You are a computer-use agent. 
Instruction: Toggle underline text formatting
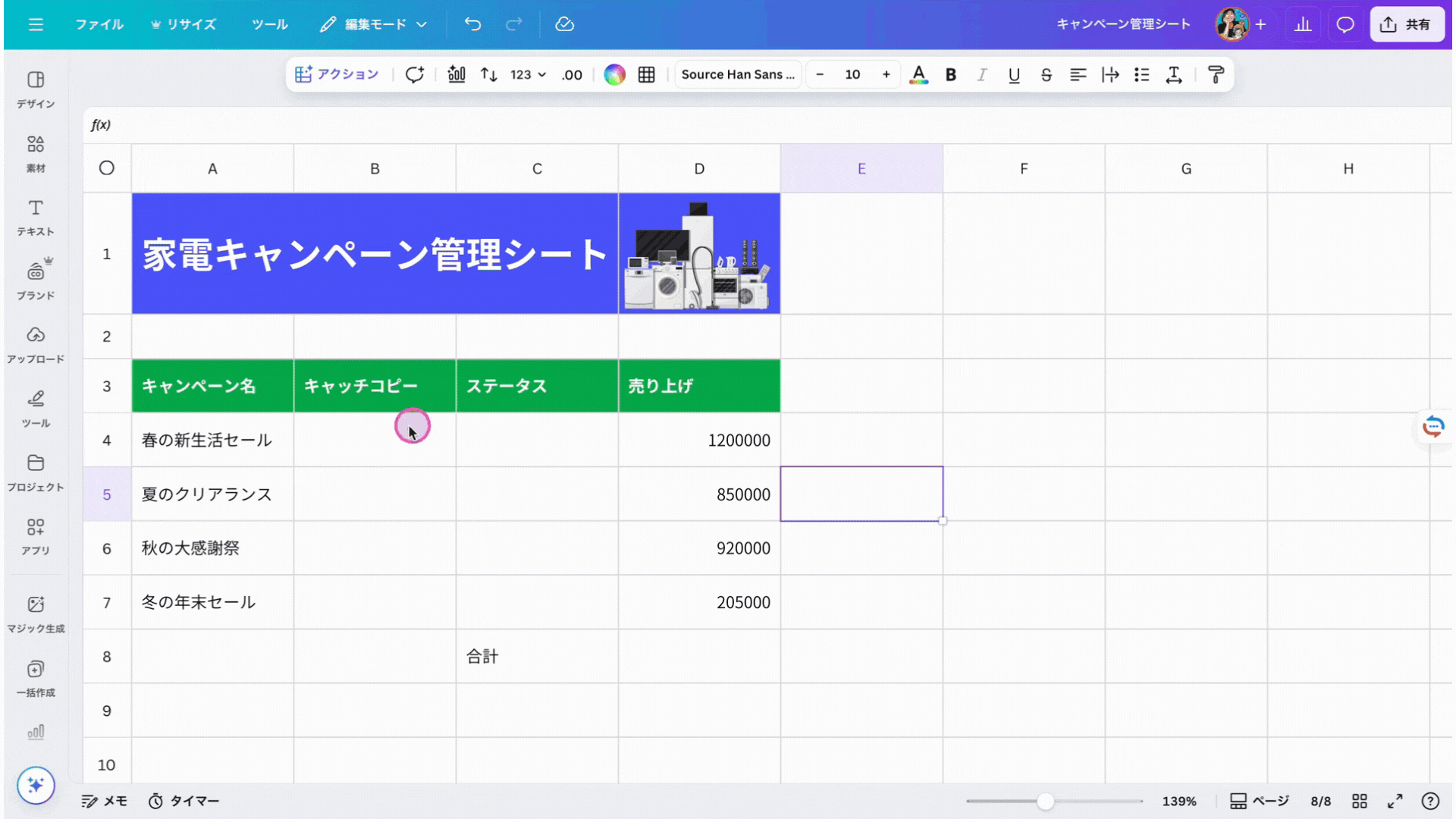click(1014, 74)
